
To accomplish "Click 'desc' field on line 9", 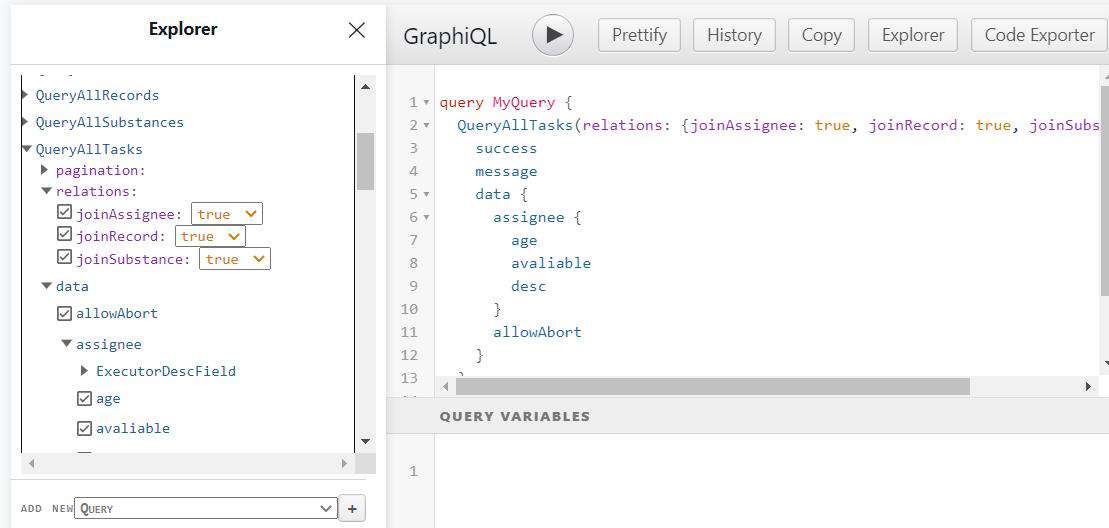I will click(x=529, y=286).
